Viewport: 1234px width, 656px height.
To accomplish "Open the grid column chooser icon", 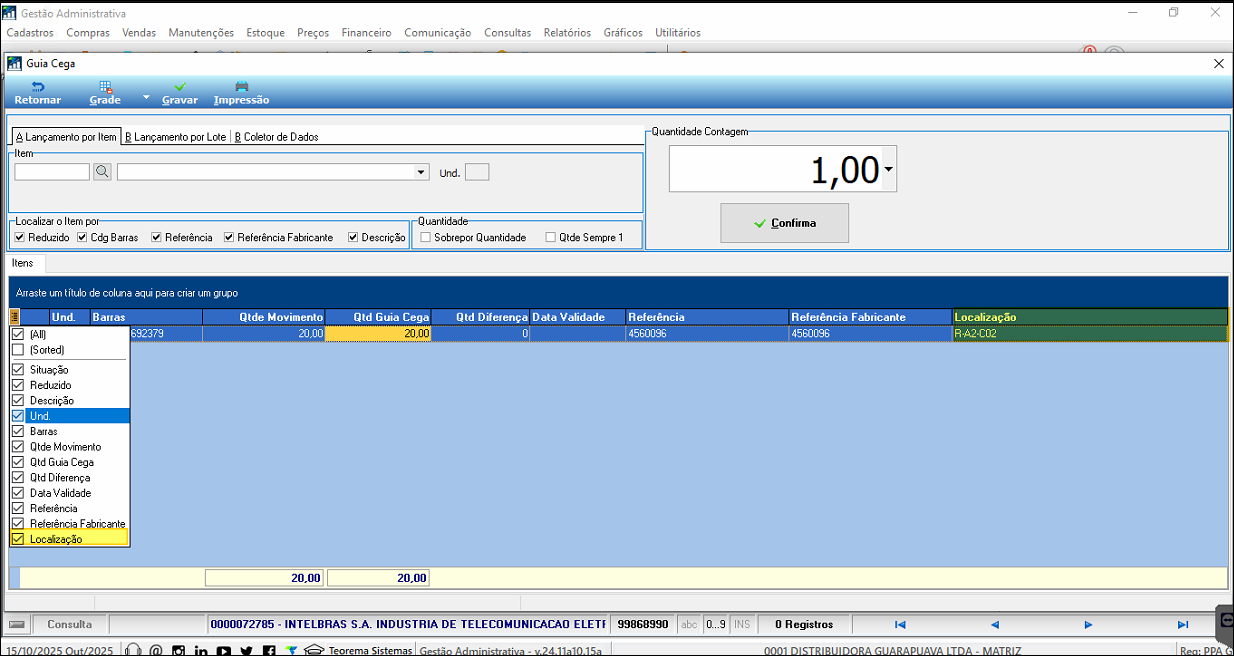I will (15, 317).
